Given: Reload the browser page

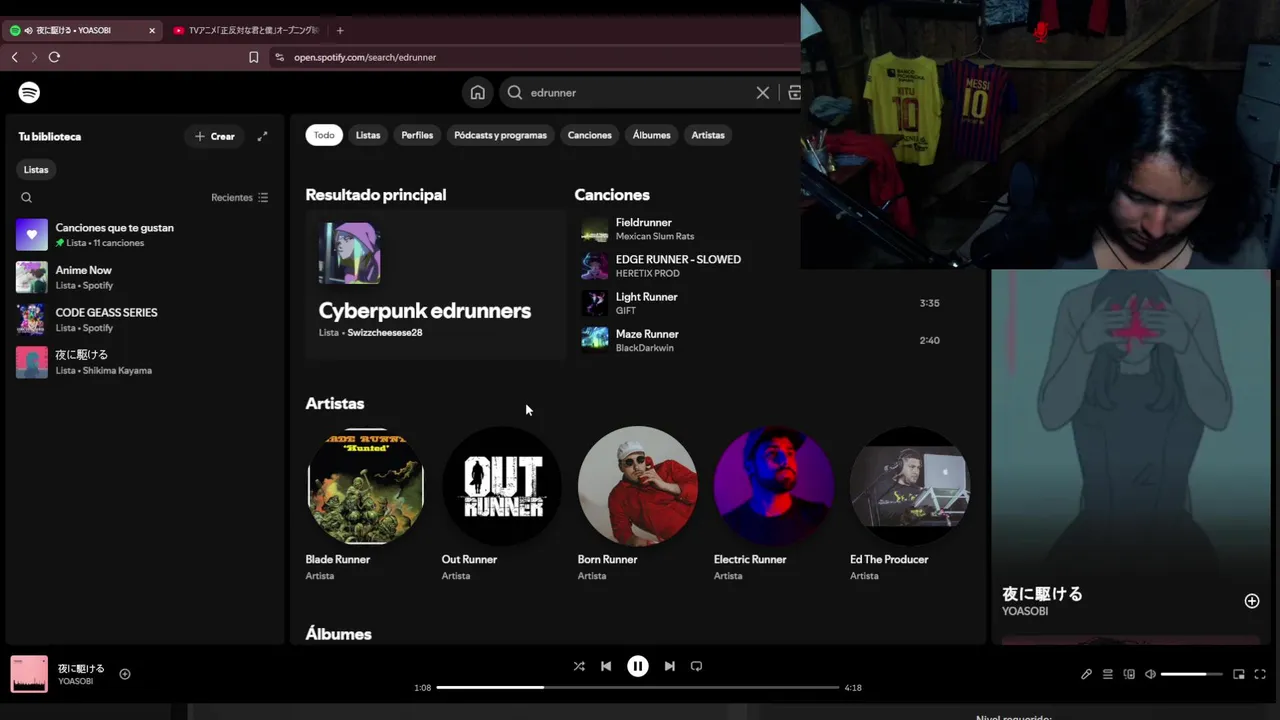Looking at the screenshot, I should pos(54,57).
